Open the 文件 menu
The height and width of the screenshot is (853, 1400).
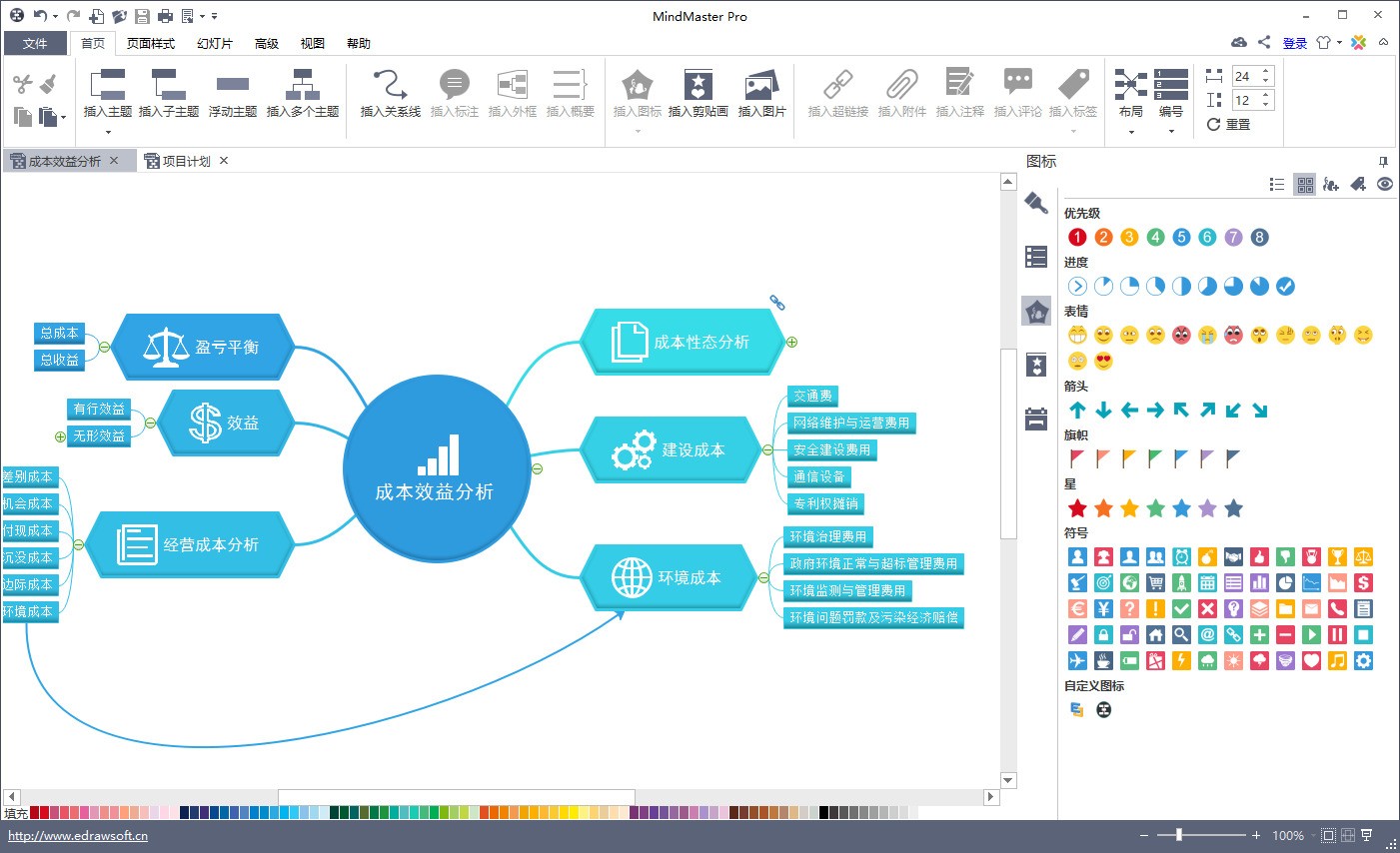tap(35, 43)
